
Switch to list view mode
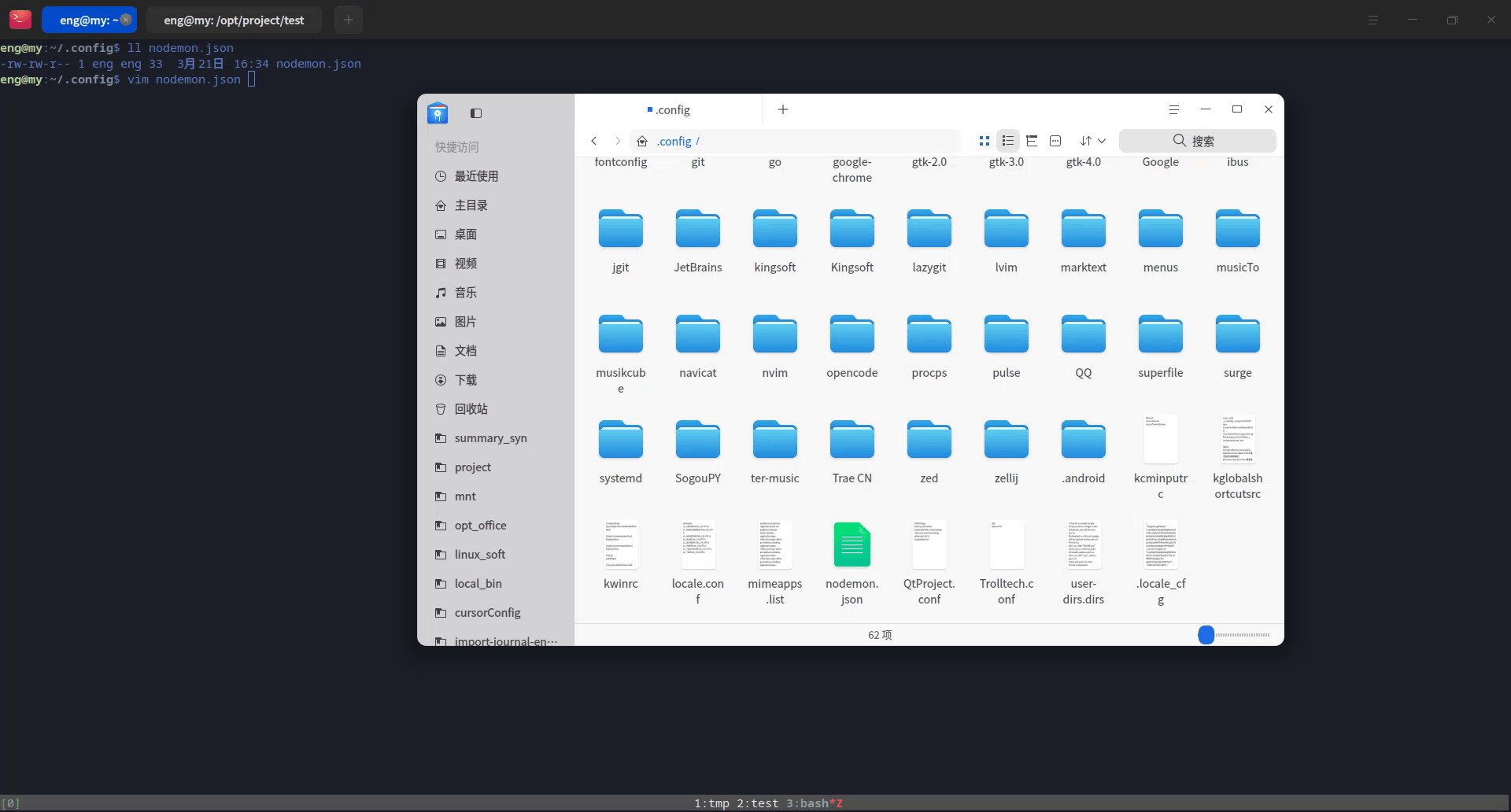[1008, 141]
